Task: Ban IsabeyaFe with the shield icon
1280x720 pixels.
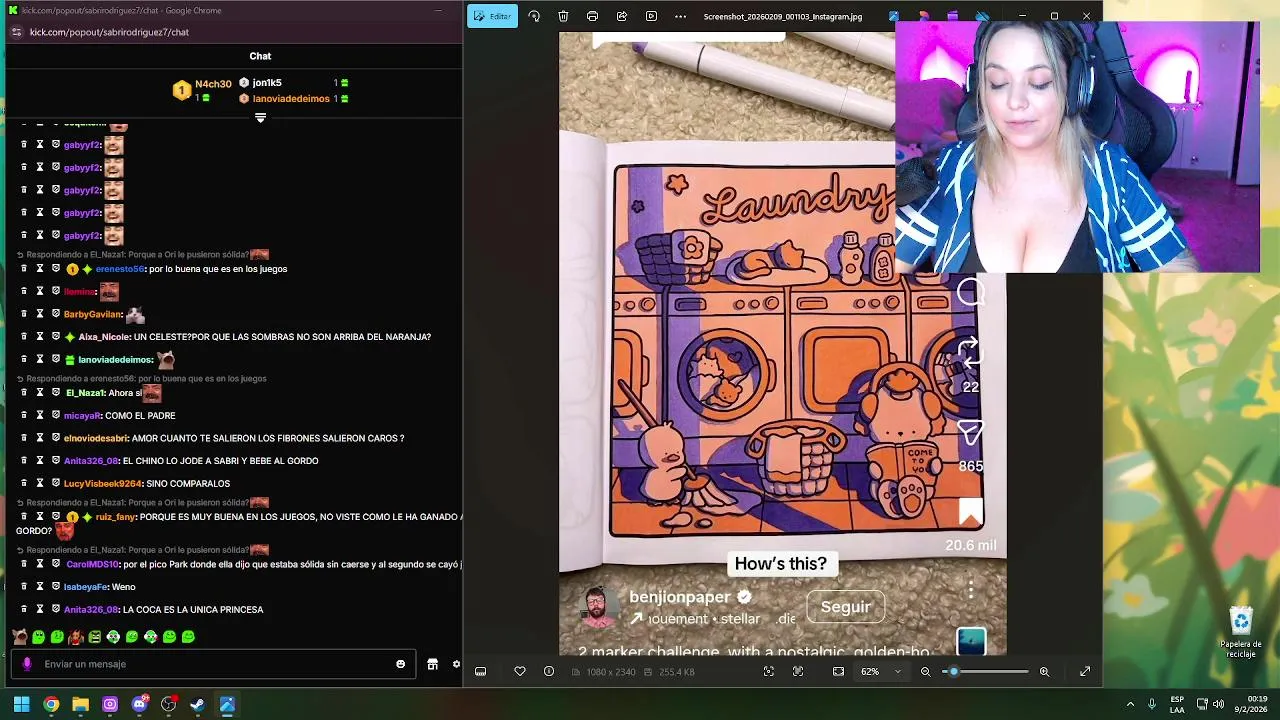Action: tap(56, 587)
